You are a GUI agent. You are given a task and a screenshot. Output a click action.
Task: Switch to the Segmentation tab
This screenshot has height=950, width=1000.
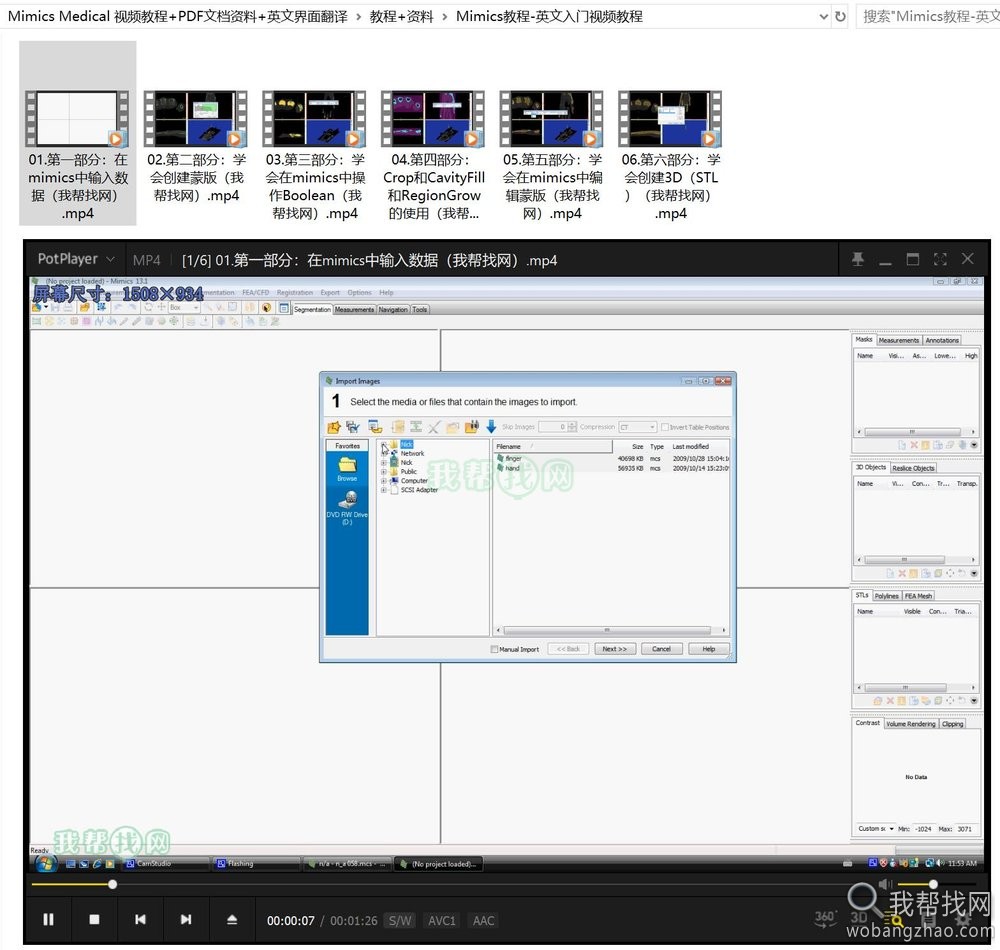pos(312,309)
